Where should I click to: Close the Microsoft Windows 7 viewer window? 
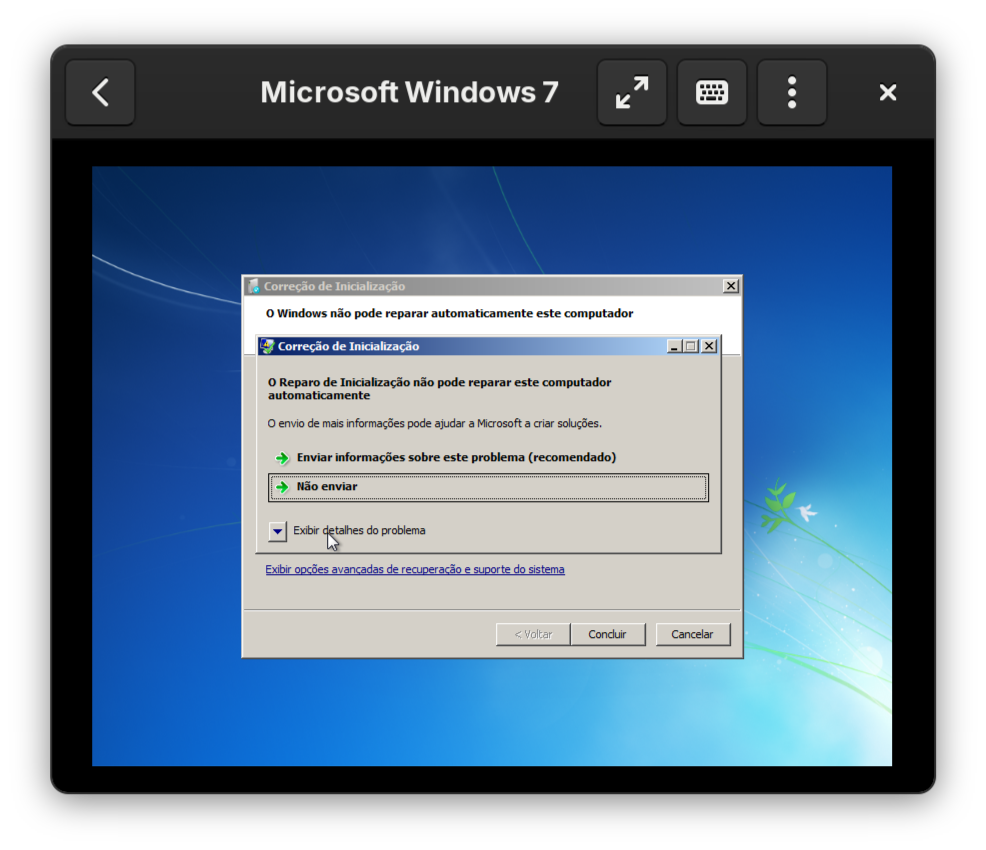pos(887,92)
